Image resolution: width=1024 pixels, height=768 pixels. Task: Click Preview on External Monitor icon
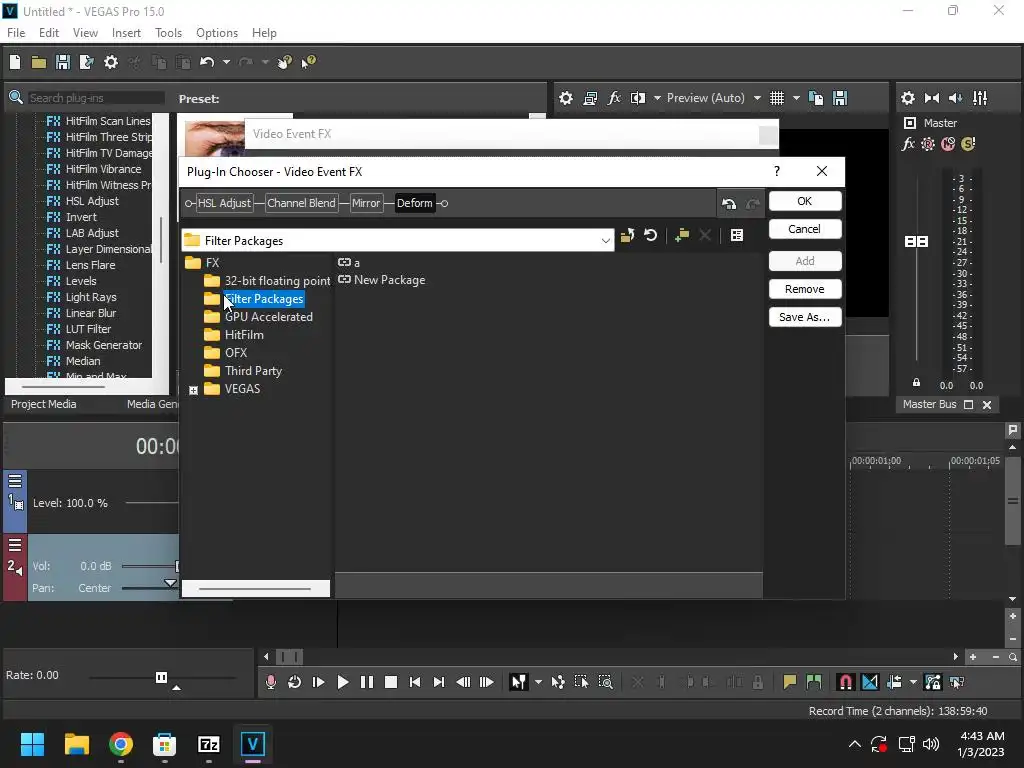[x=590, y=98]
